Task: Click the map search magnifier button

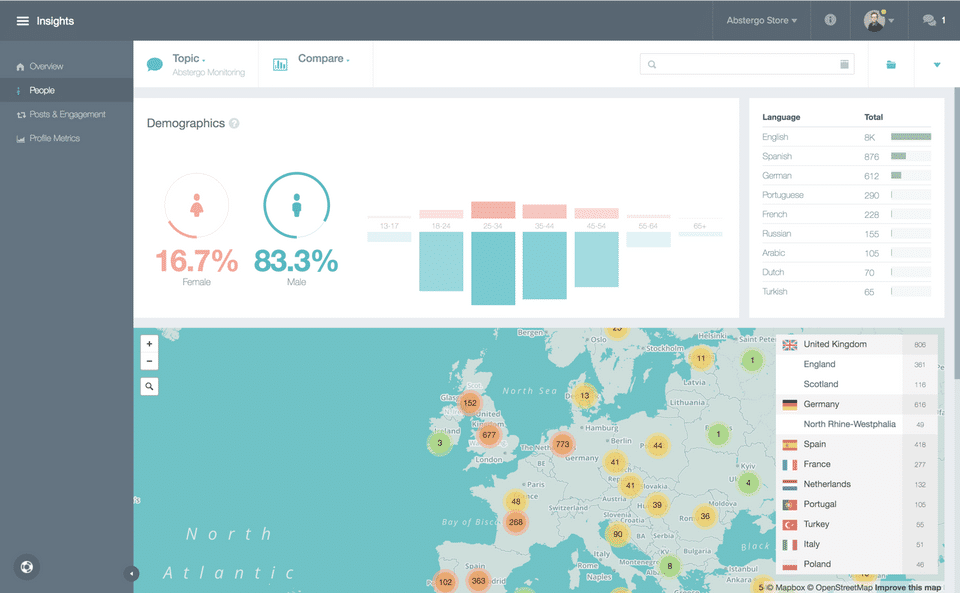Action: [149, 386]
